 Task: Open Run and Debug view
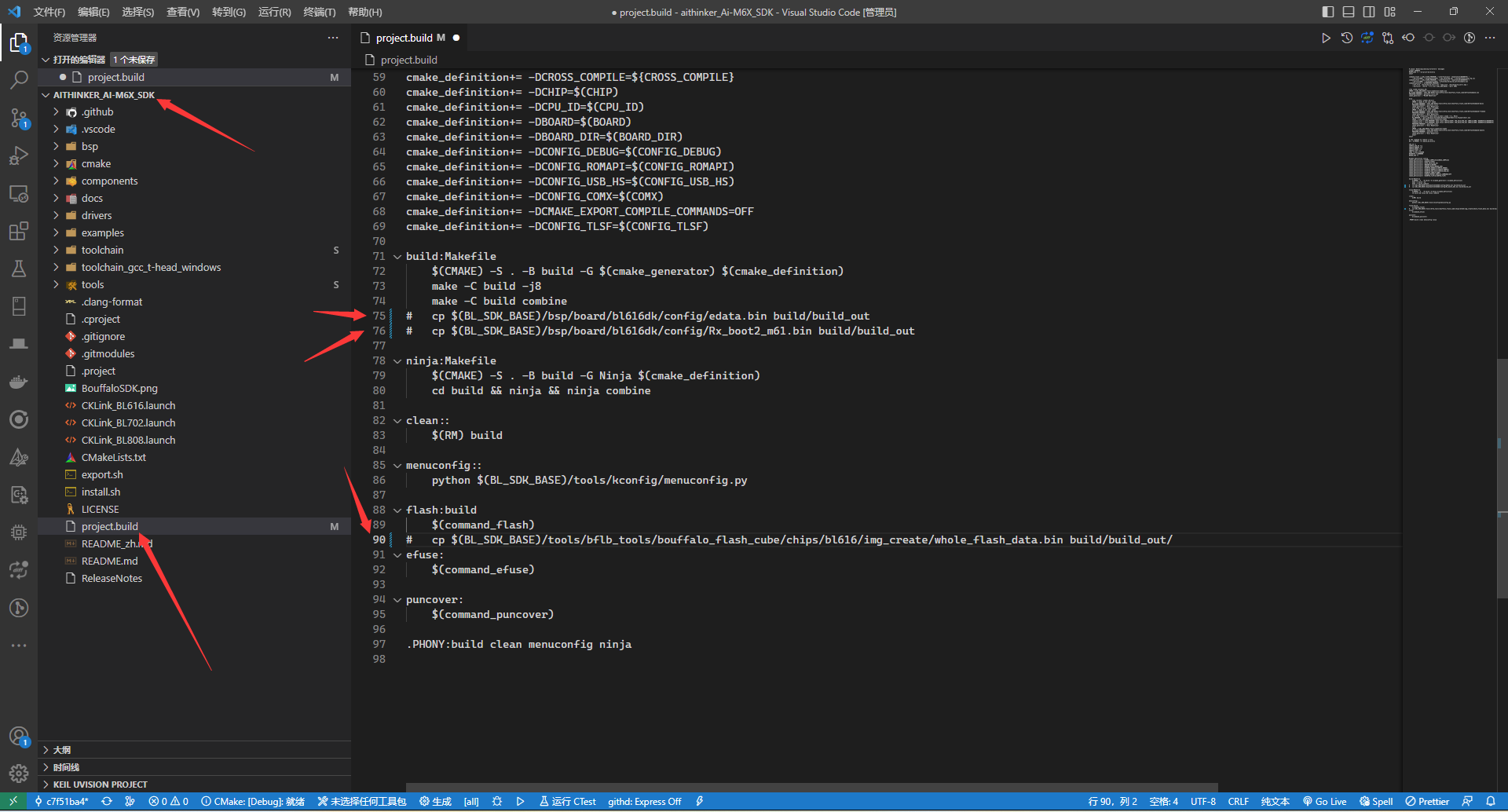tap(19, 155)
